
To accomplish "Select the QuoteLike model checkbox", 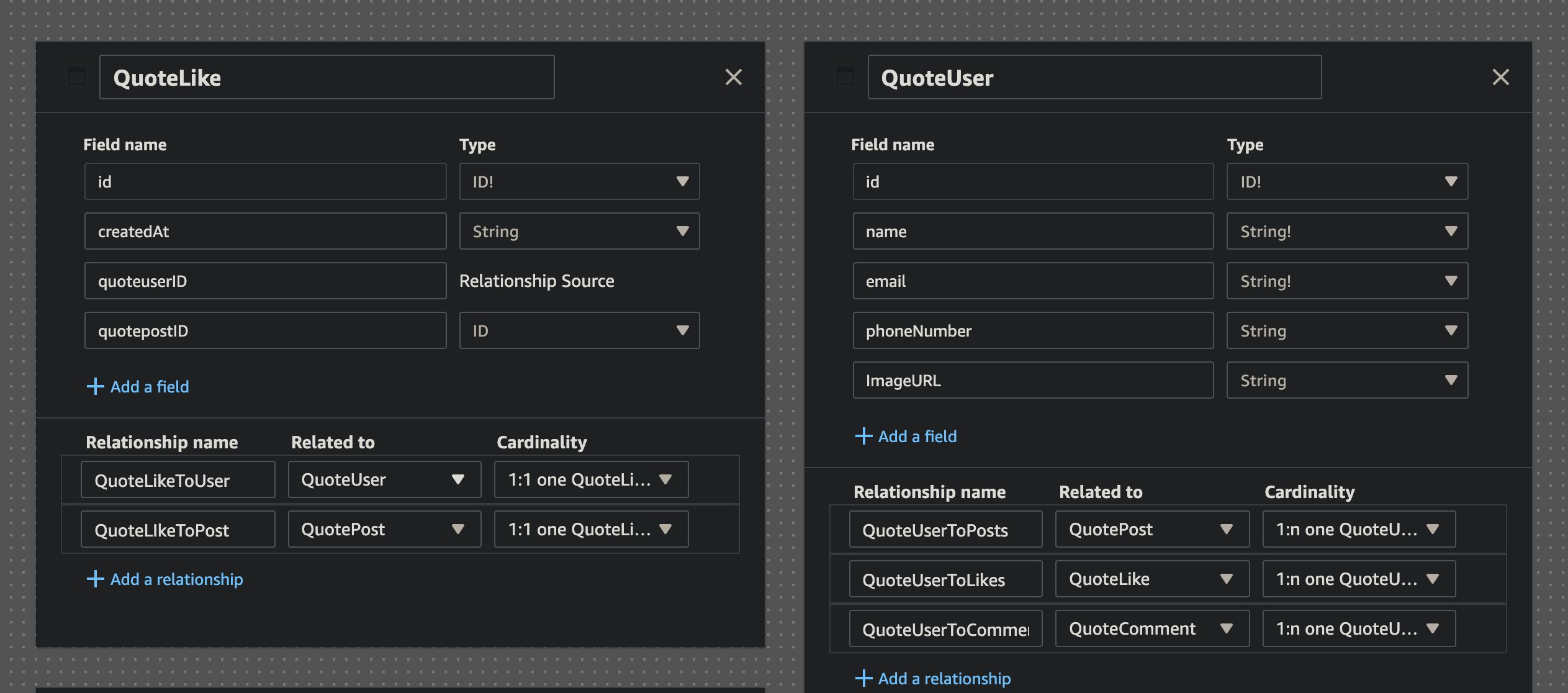I will pos(76,76).
